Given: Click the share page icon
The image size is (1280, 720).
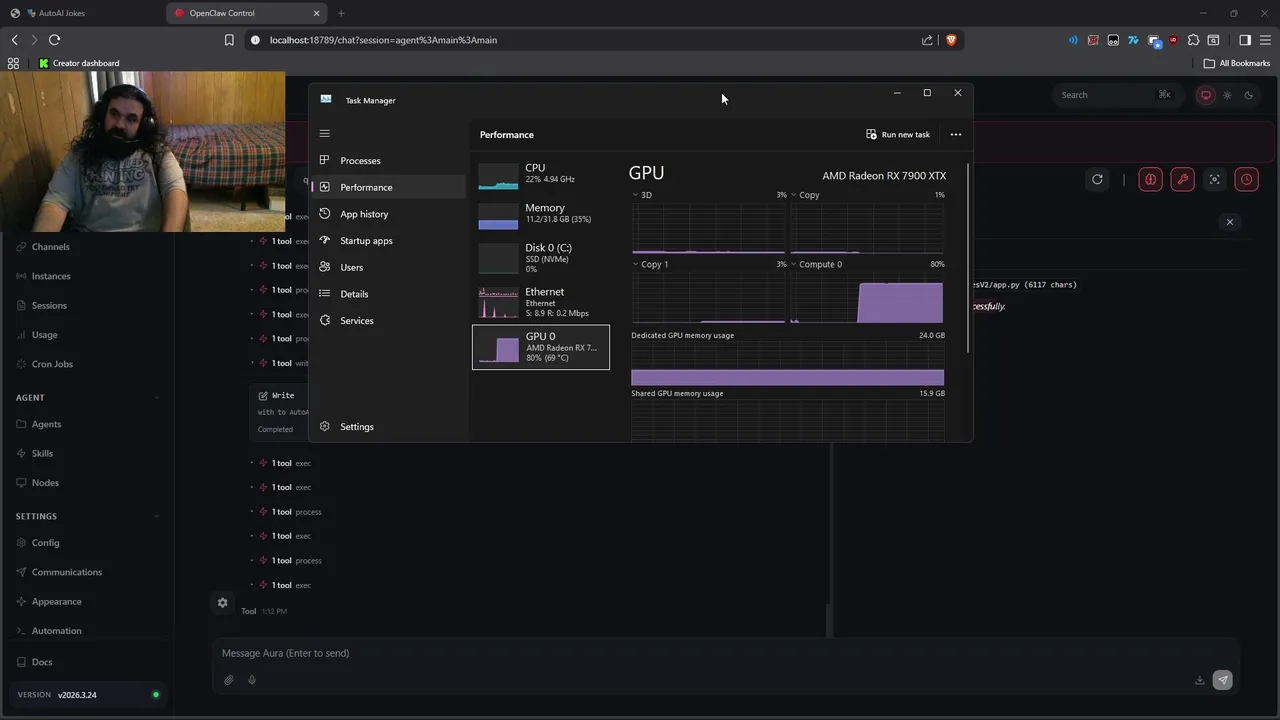Looking at the screenshot, I should coord(927,40).
